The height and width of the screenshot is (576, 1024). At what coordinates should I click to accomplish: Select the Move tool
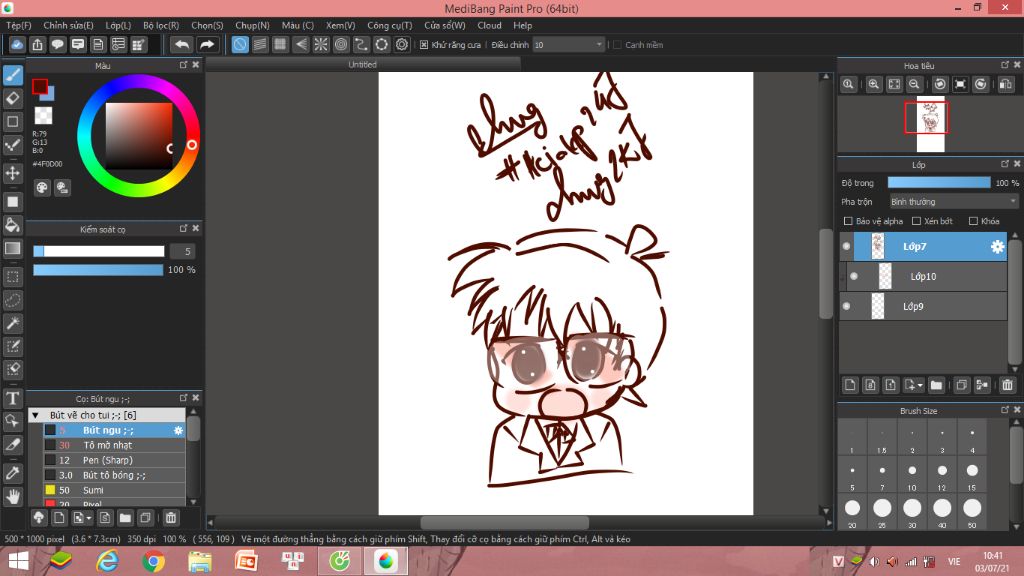(12, 173)
